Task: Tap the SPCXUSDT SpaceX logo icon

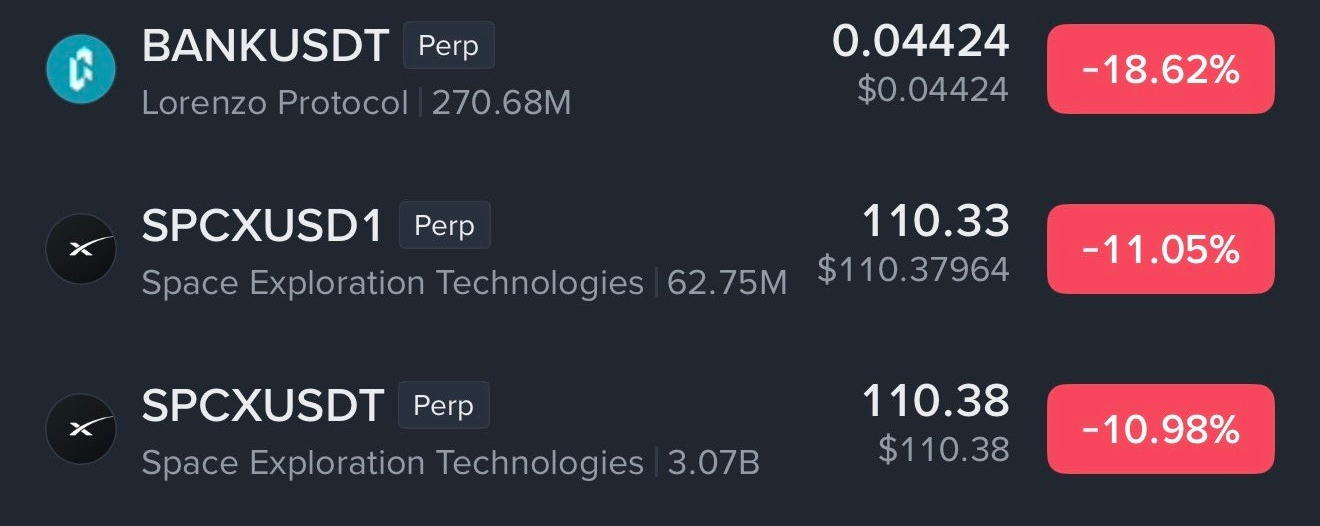Action: pos(81,429)
